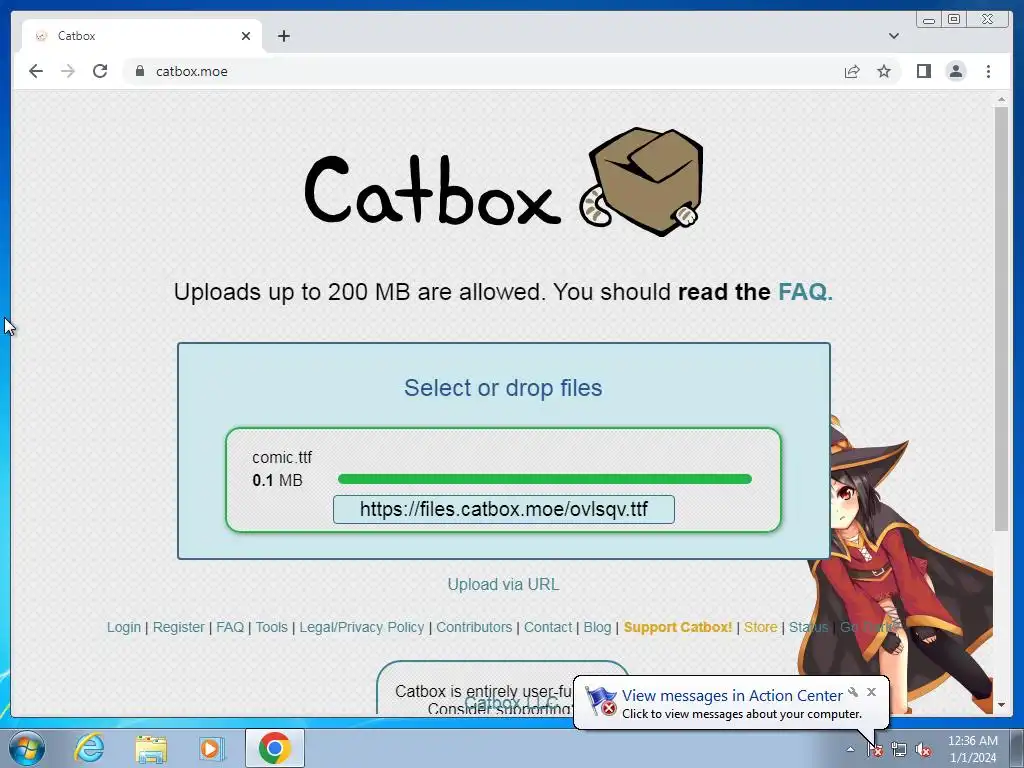Open the Contact link
Screen dimensions: 1024x768
pyautogui.click(x=548, y=627)
